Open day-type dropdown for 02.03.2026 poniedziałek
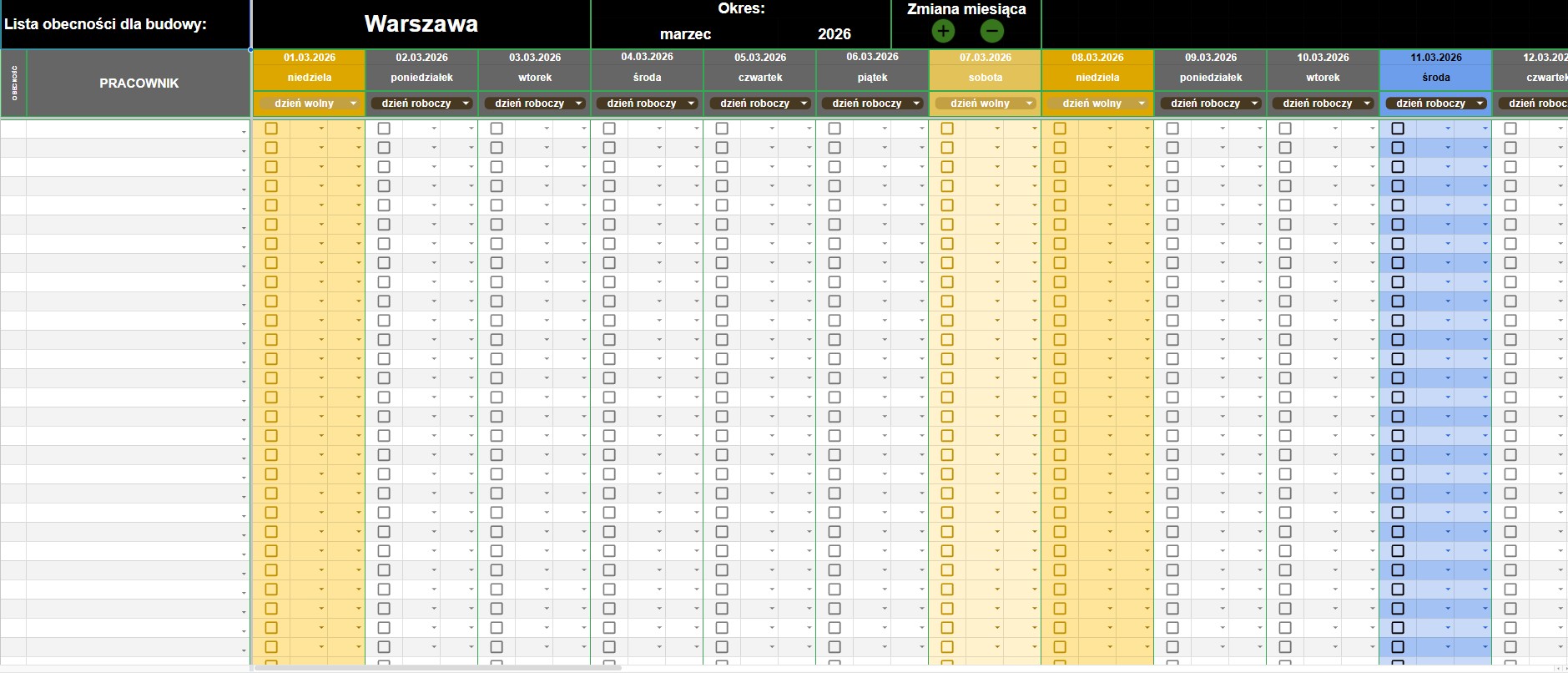Viewport: 1568px width, 673px height. coord(466,104)
